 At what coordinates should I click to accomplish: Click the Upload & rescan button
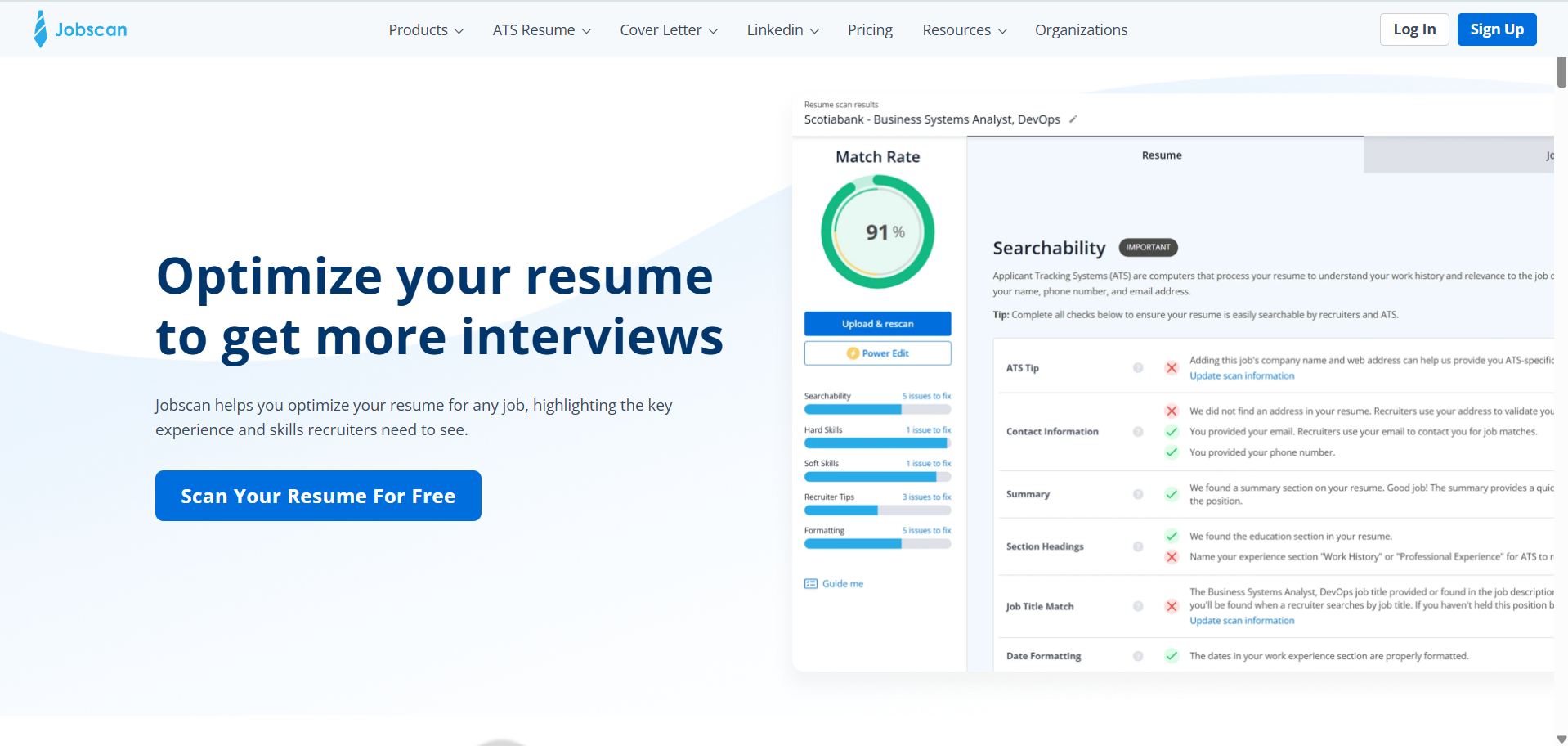point(877,324)
